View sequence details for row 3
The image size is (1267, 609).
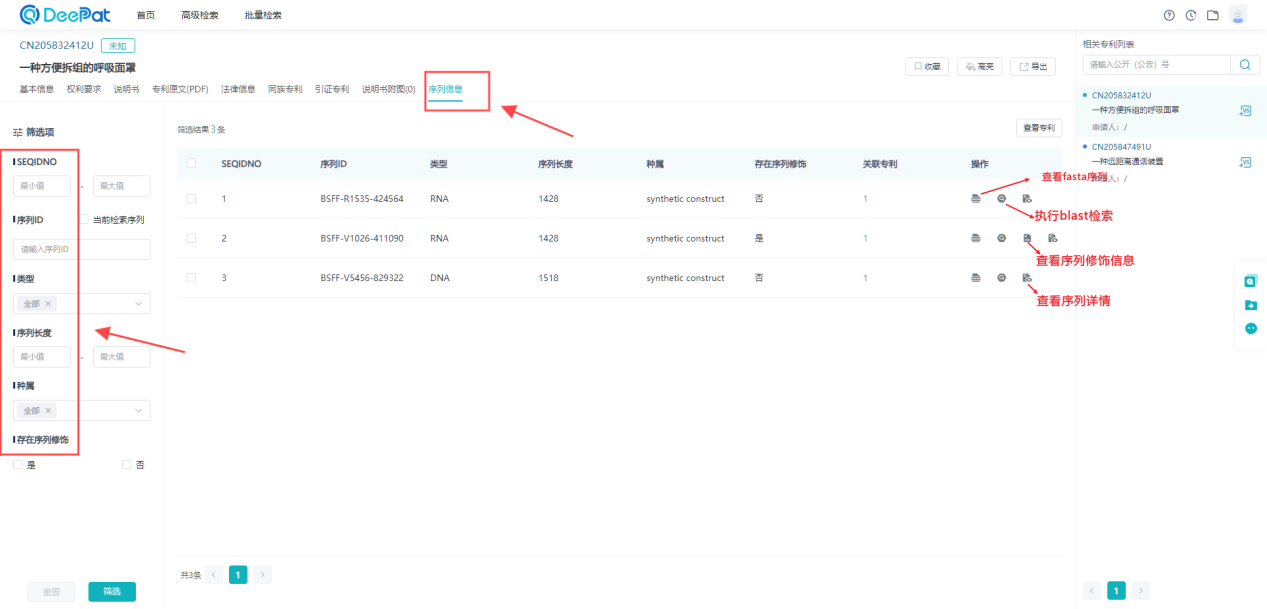1027,277
